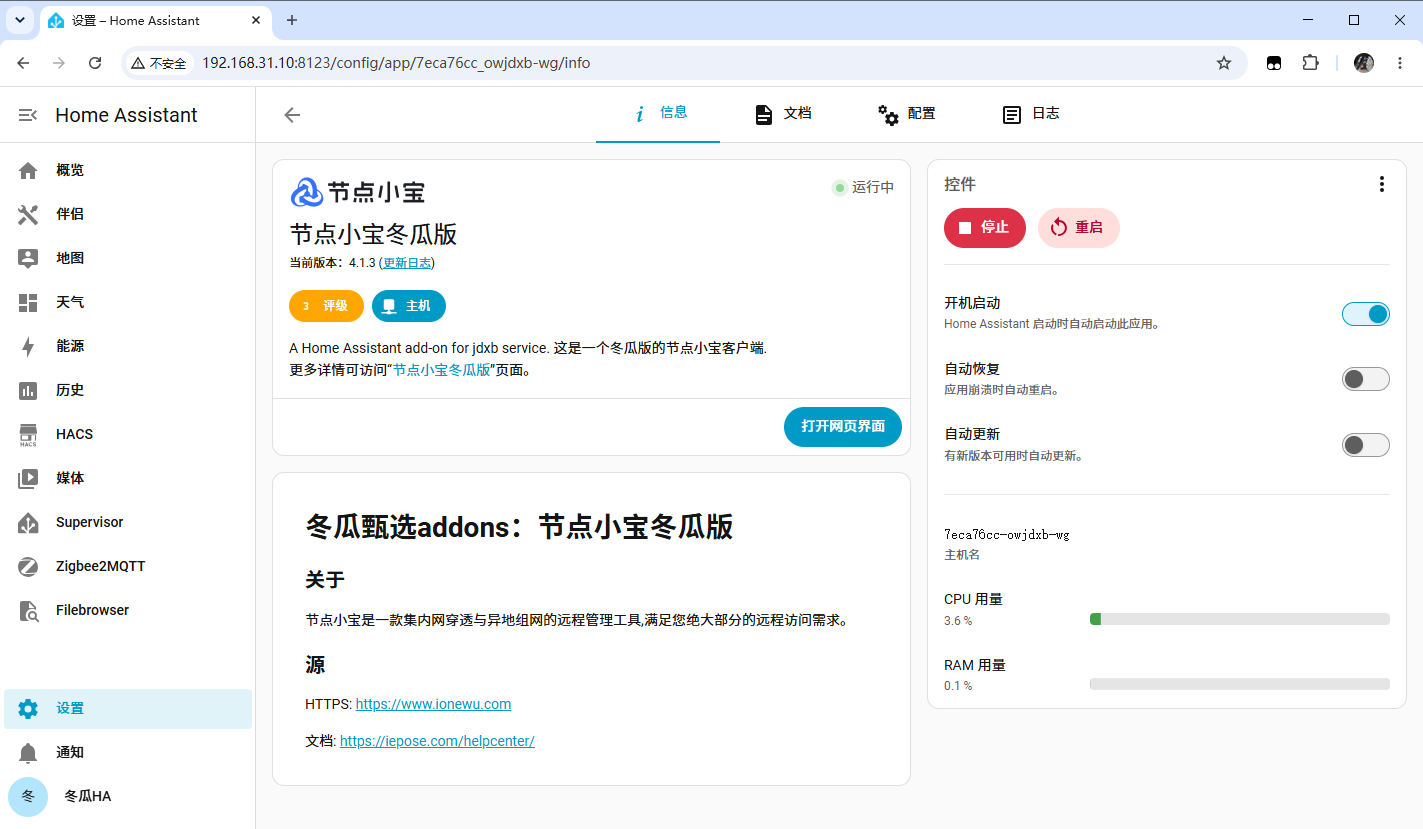The width and height of the screenshot is (1423, 829).
Task: Open the 控件 three-dot overflow menu
Action: [x=1382, y=184]
